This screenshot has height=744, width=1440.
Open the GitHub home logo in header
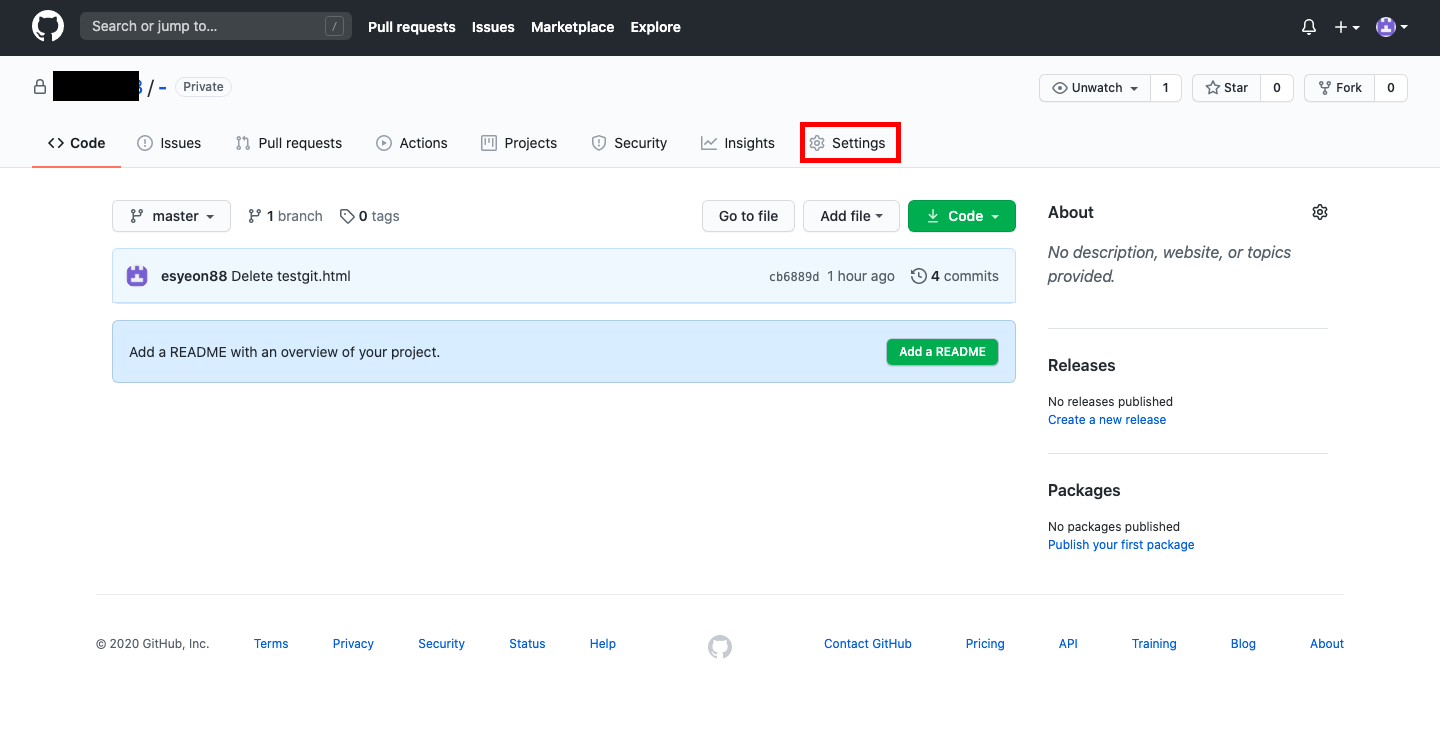click(x=48, y=27)
